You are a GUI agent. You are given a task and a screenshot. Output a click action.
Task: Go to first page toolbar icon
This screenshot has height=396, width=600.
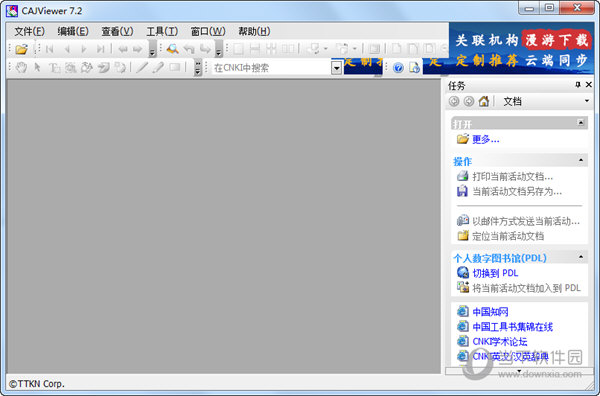click(x=49, y=49)
